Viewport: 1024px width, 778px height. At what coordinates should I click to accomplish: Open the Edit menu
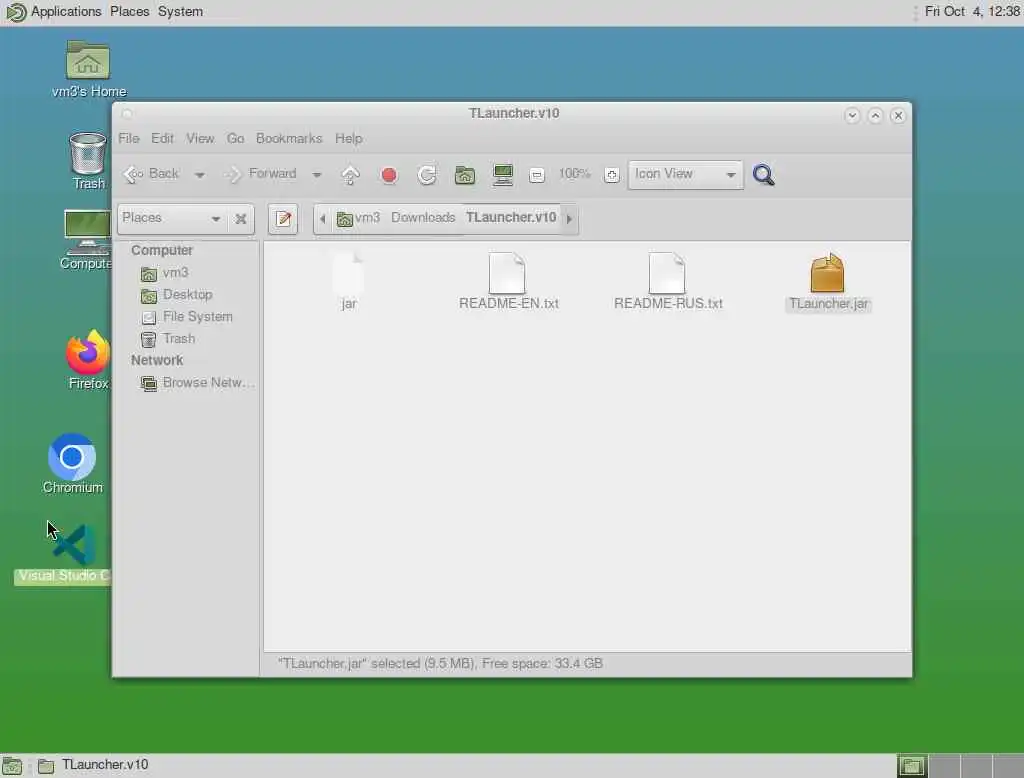point(163,138)
